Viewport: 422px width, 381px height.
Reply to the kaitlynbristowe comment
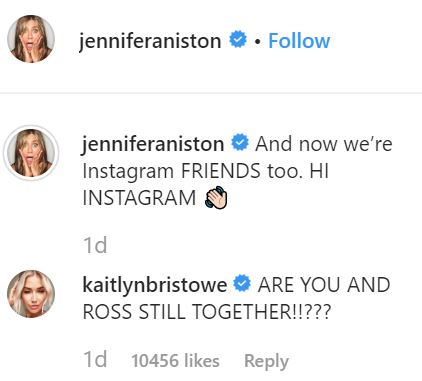[x=266, y=361]
